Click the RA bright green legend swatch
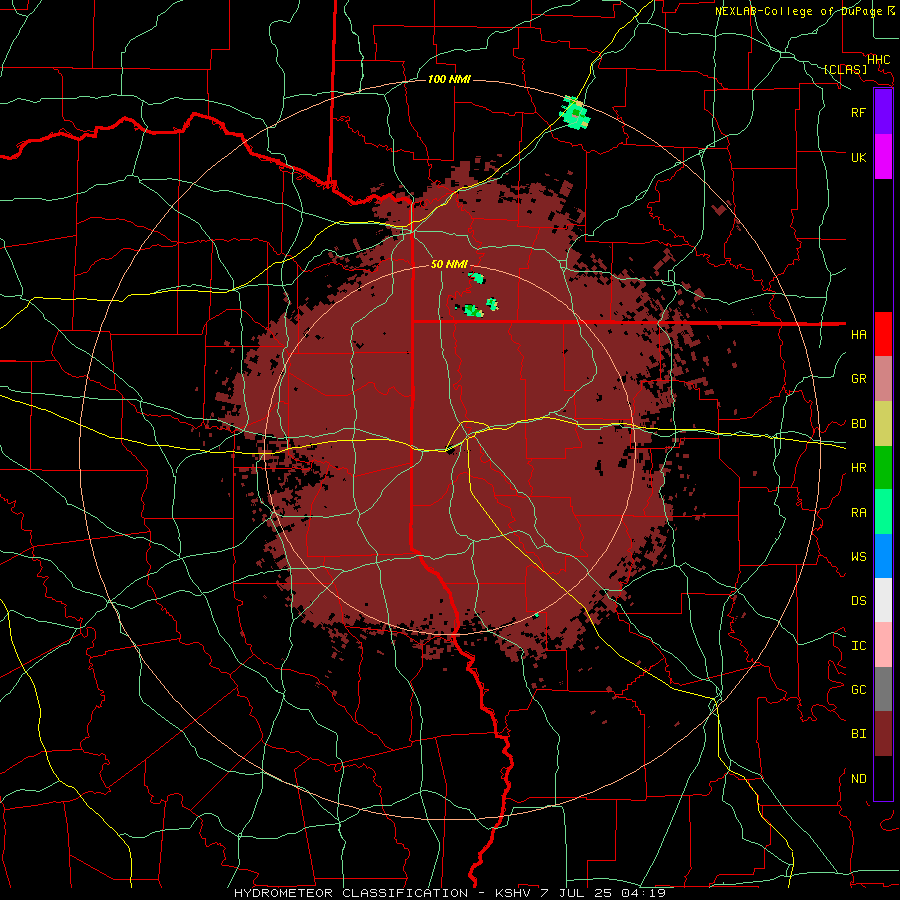Viewport: 900px width, 900px height. point(883,512)
